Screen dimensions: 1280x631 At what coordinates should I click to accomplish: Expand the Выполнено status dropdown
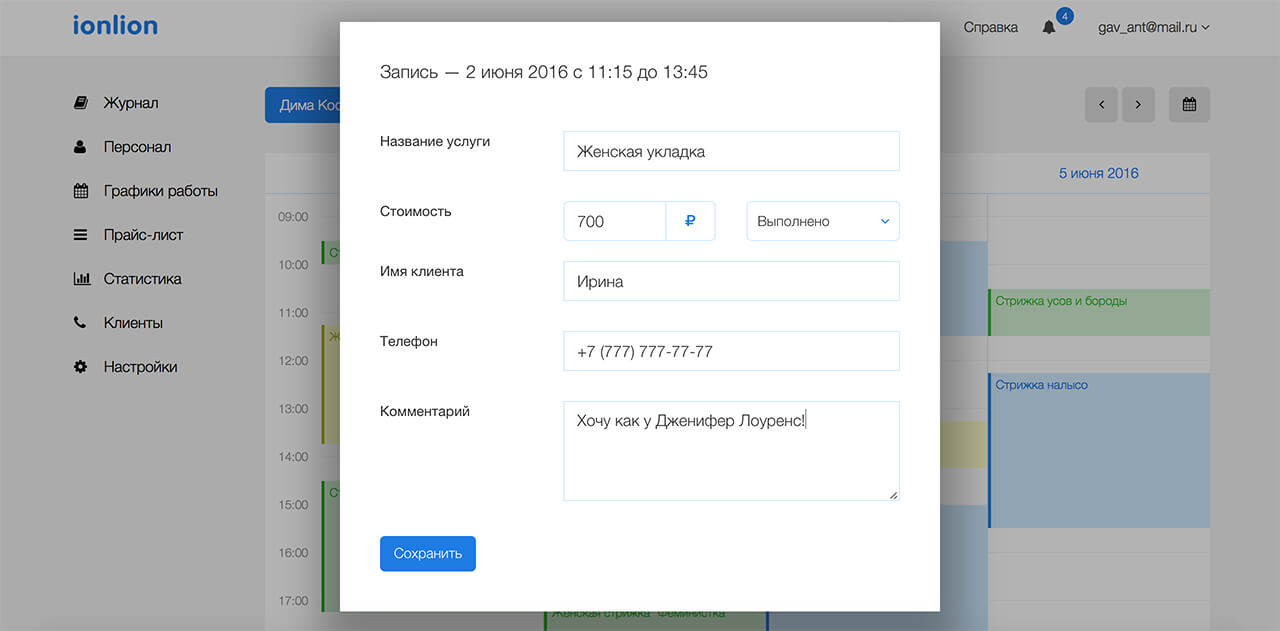[x=822, y=221]
